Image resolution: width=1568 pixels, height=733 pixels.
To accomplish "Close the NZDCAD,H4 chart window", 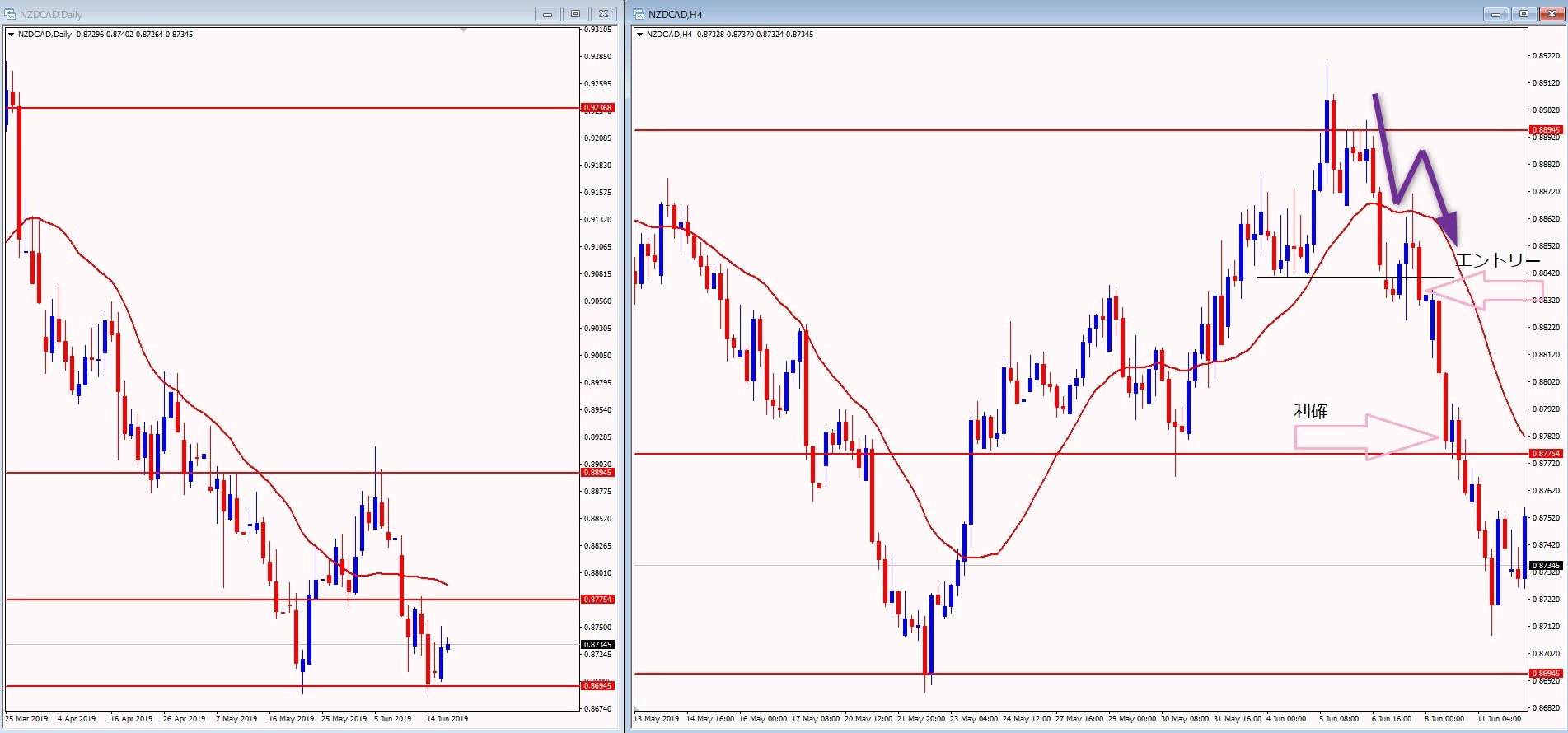I will (x=1552, y=14).
